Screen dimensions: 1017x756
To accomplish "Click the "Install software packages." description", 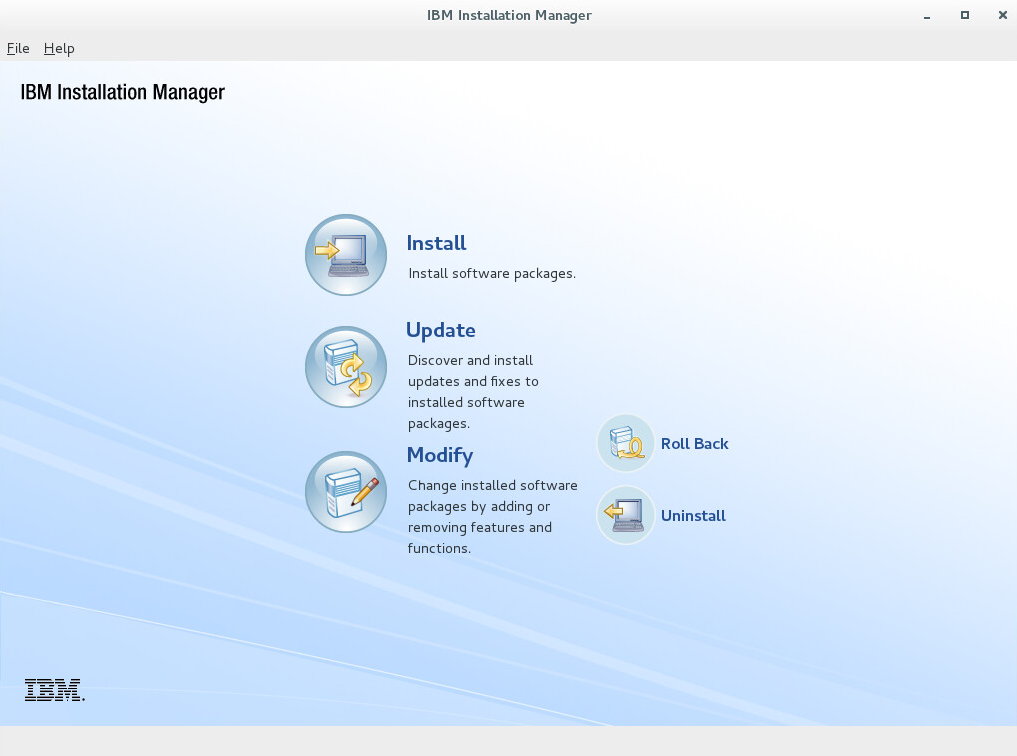I will coord(492,274).
